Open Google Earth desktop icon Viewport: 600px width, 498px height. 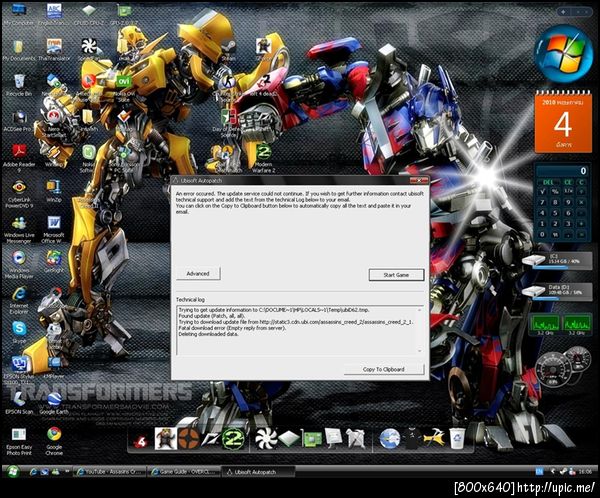(x=54, y=403)
